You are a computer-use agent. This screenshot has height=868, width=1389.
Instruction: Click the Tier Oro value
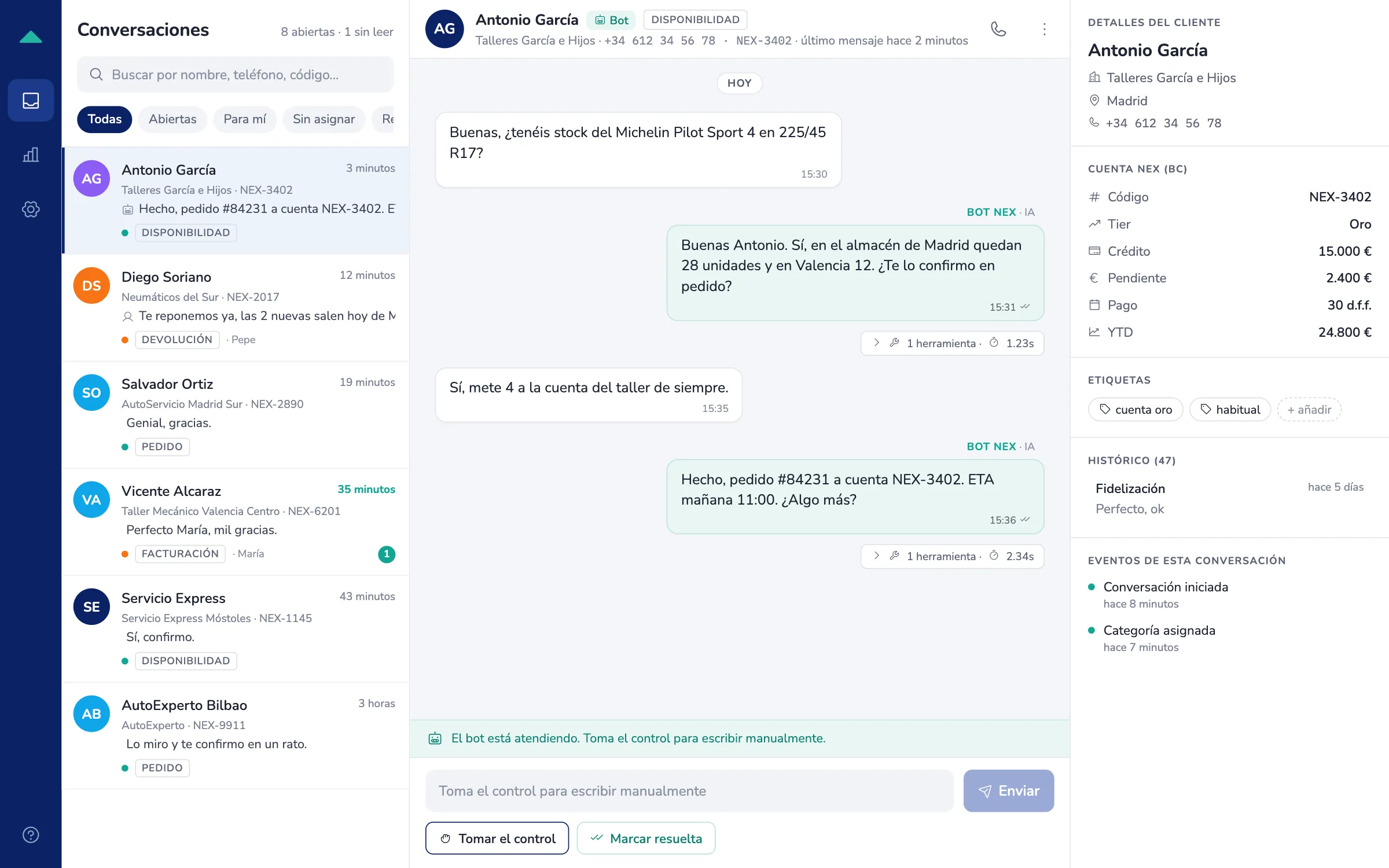click(1360, 224)
